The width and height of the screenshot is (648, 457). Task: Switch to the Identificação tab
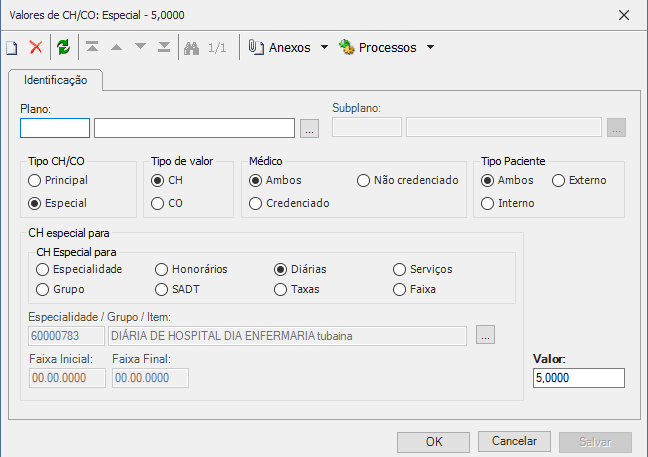pyautogui.click(x=56, y=79)
